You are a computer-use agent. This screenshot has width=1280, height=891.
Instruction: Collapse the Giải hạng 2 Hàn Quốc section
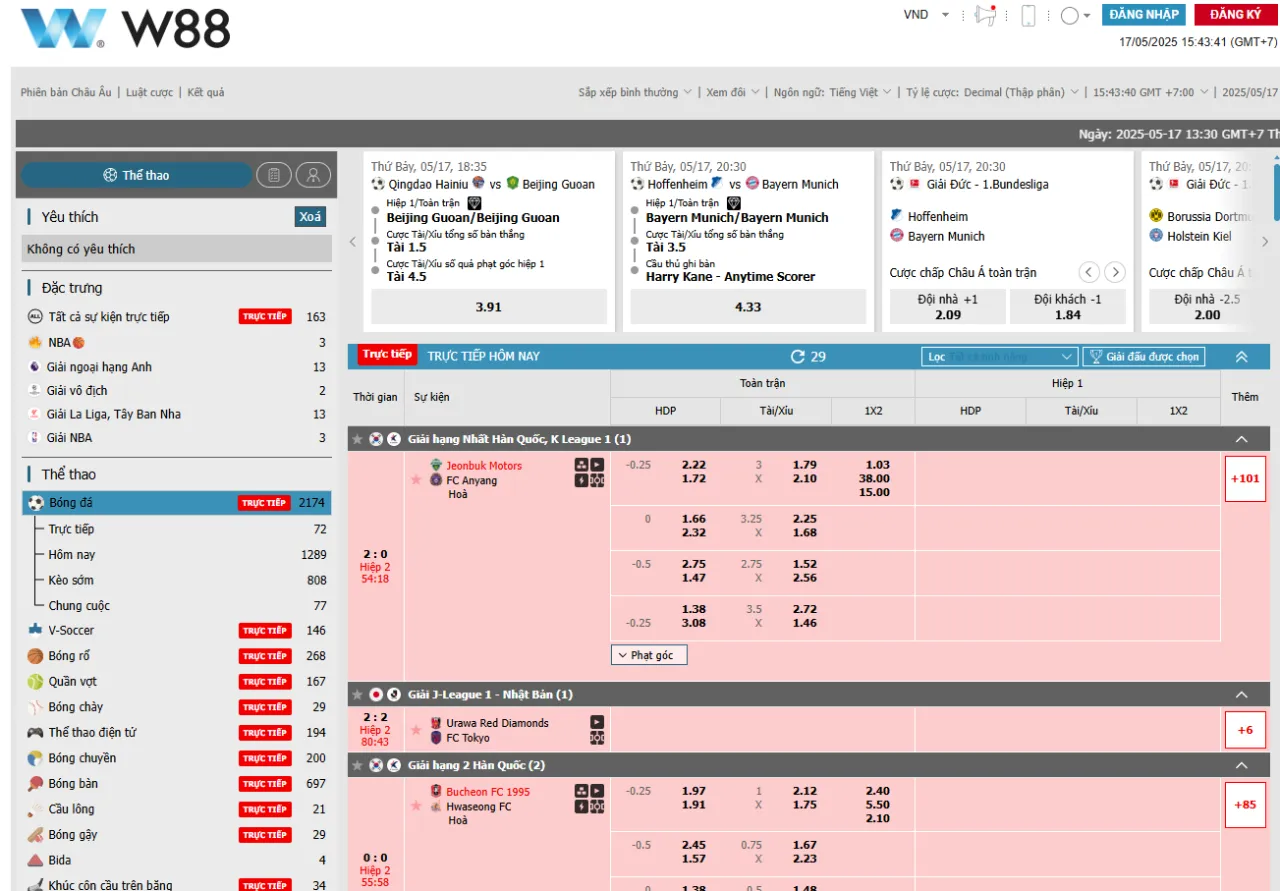click(x=1242, y=765)
